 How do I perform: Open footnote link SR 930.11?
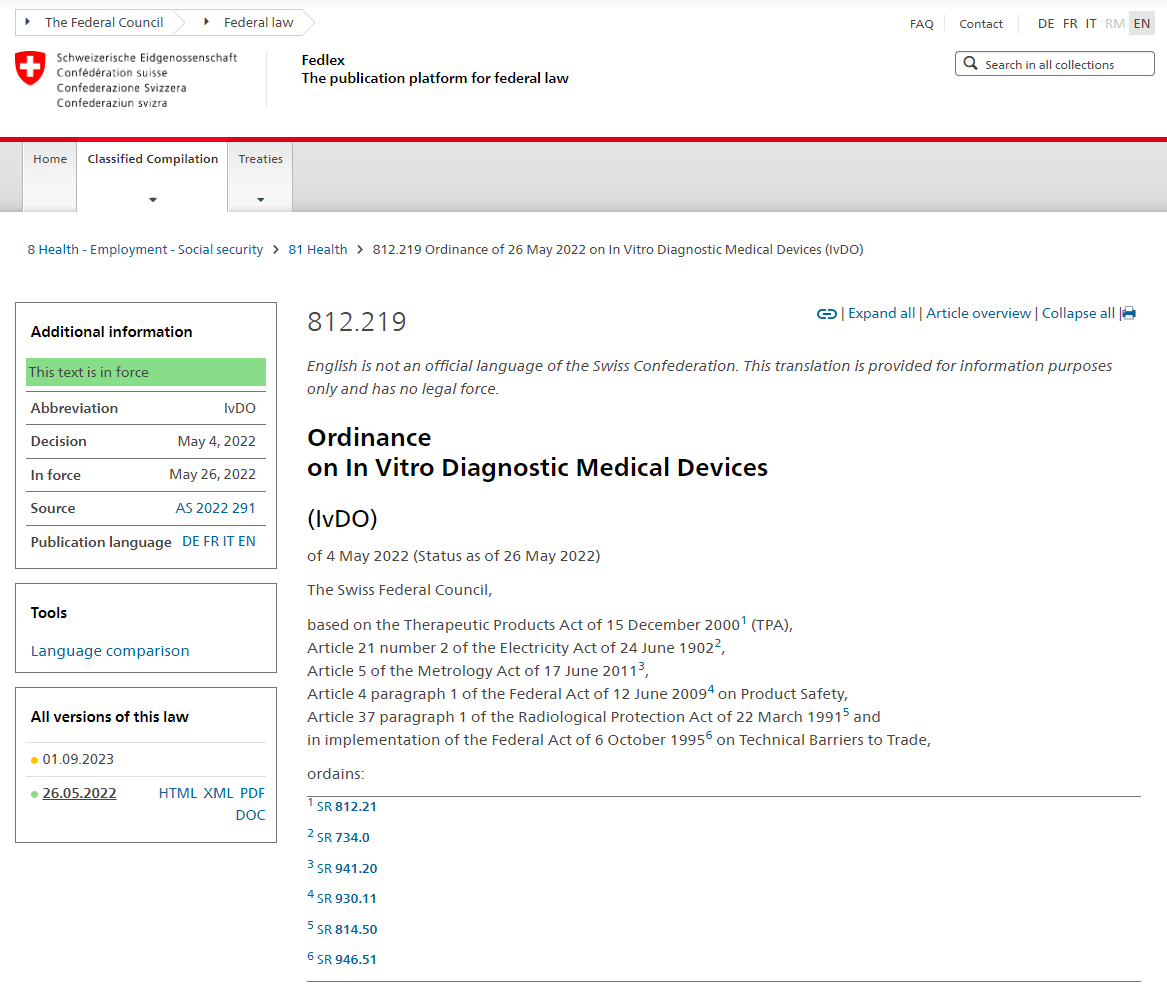(x=347, y=899)
